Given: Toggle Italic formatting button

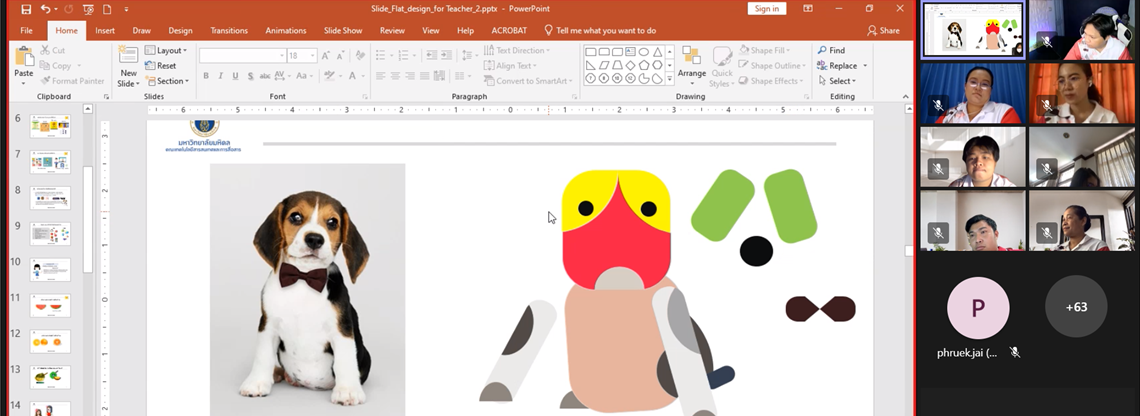Looking at the screenshot, I should [220, 76].
